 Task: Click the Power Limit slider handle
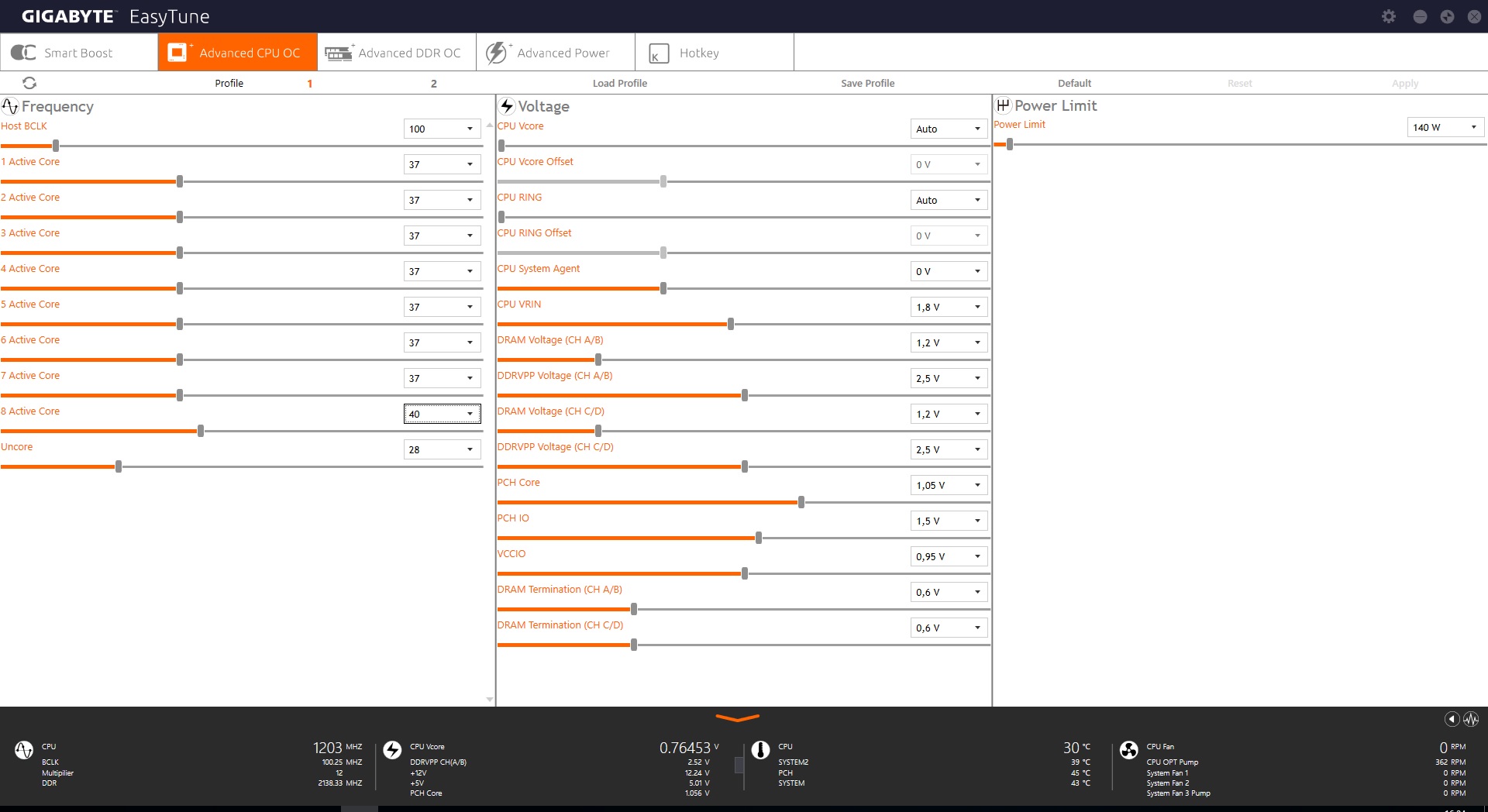click(x=1010, y=144)
